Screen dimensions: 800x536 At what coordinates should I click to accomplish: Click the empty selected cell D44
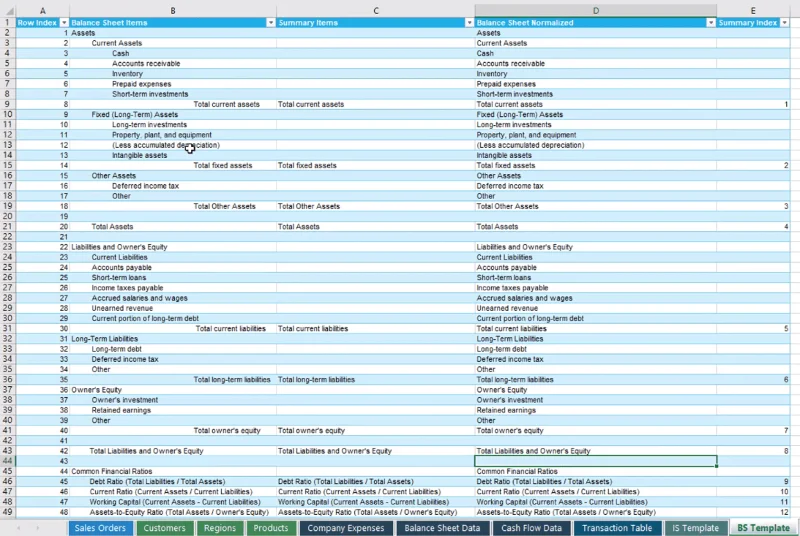[595, 461]
